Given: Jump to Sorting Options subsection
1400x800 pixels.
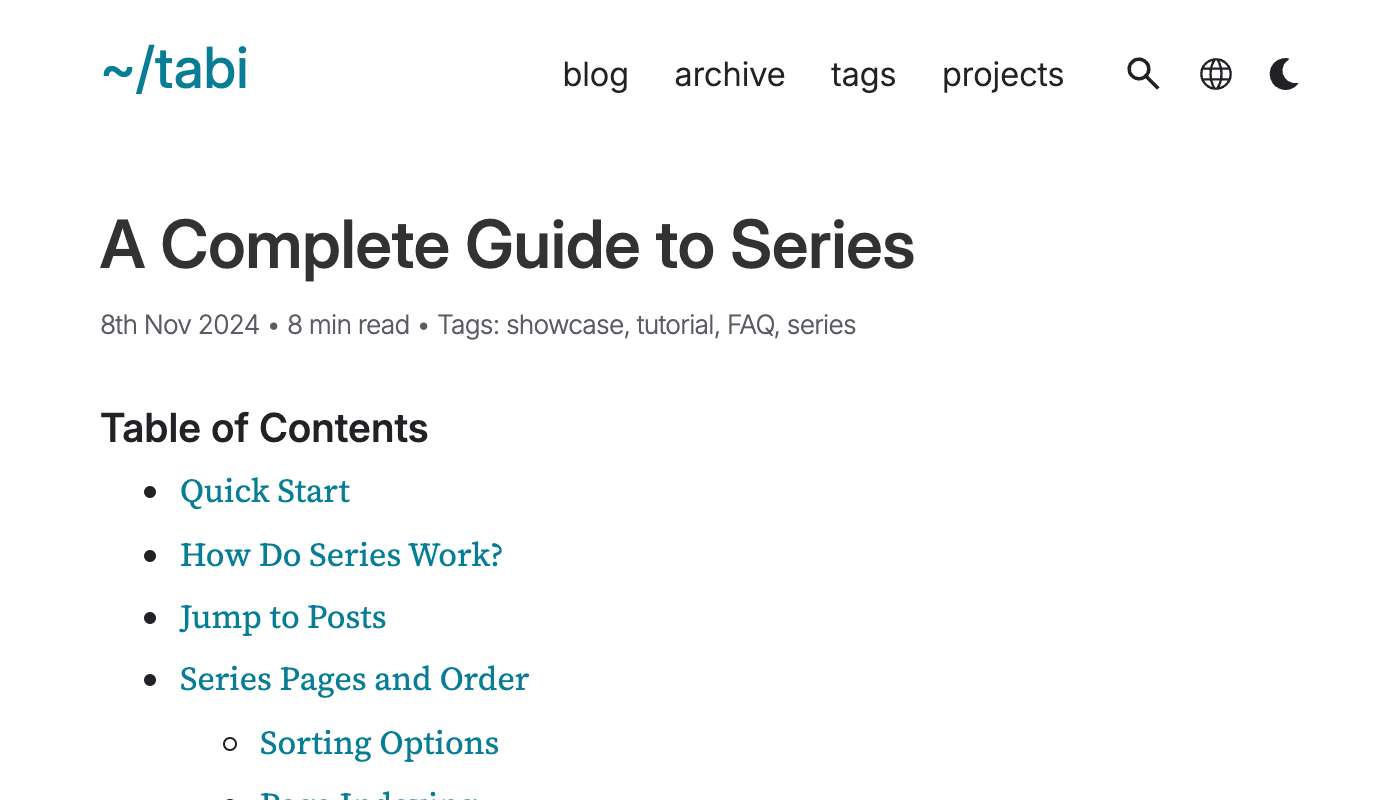Looking at the screenshot, I should 379,743.
